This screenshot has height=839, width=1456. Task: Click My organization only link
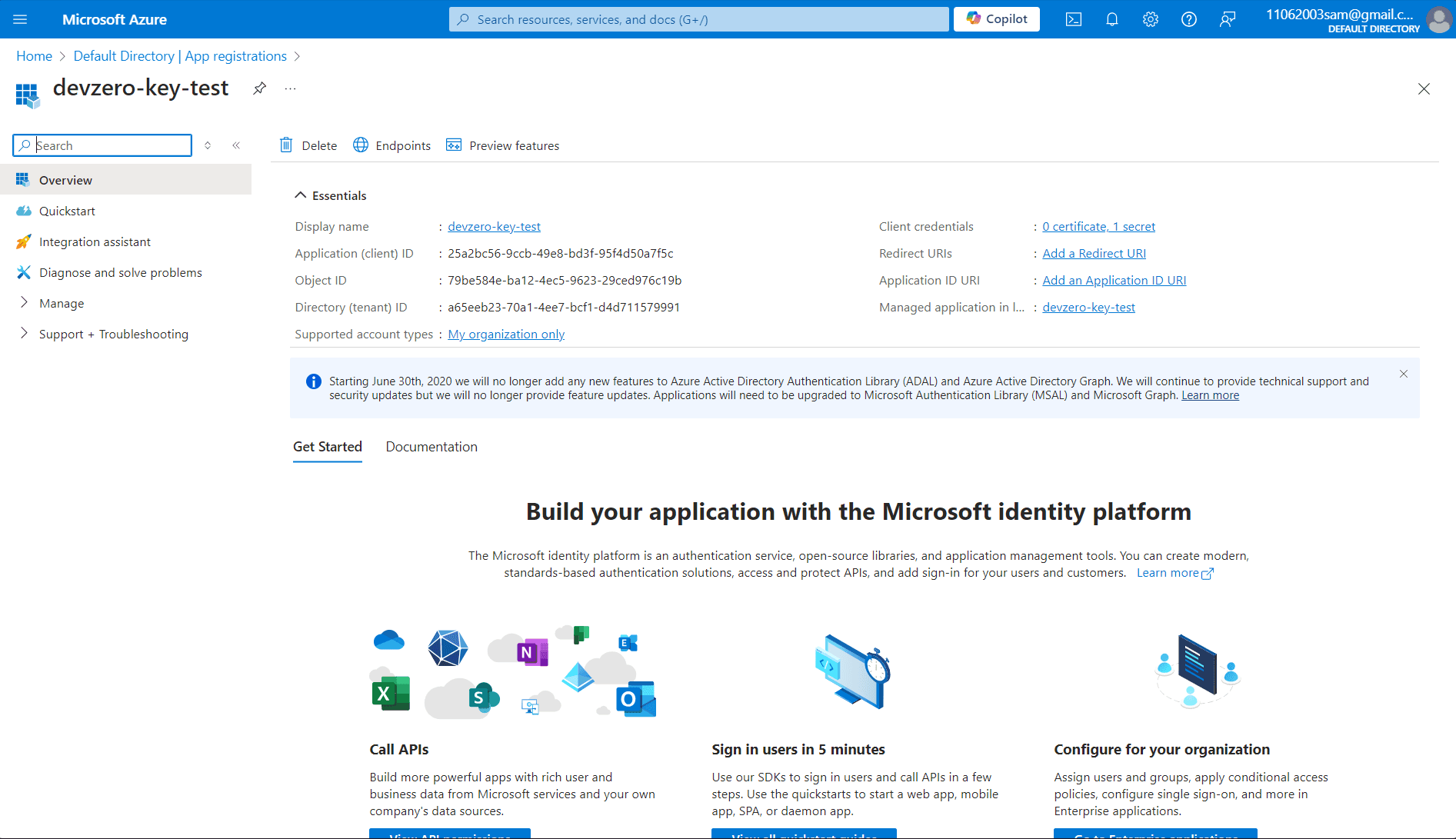tap(506, 335)
